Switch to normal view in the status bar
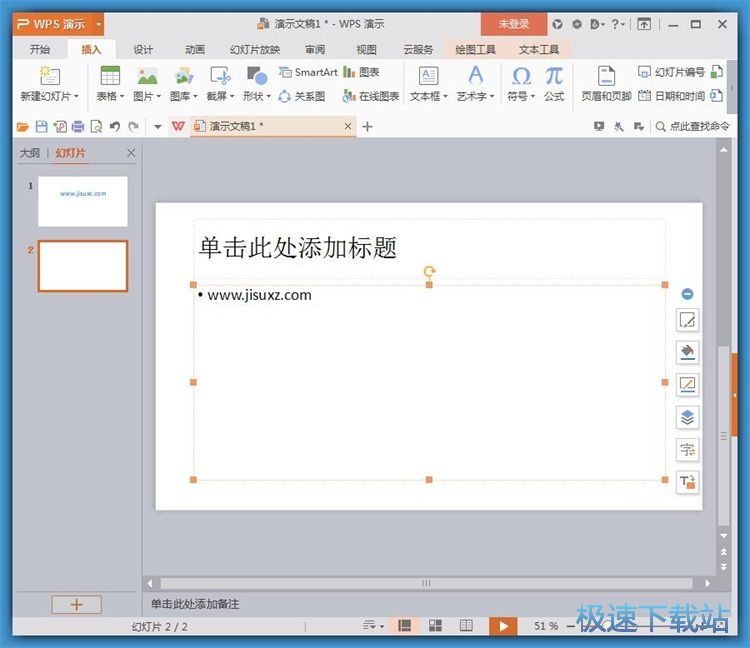 click(x=405, y=626)
